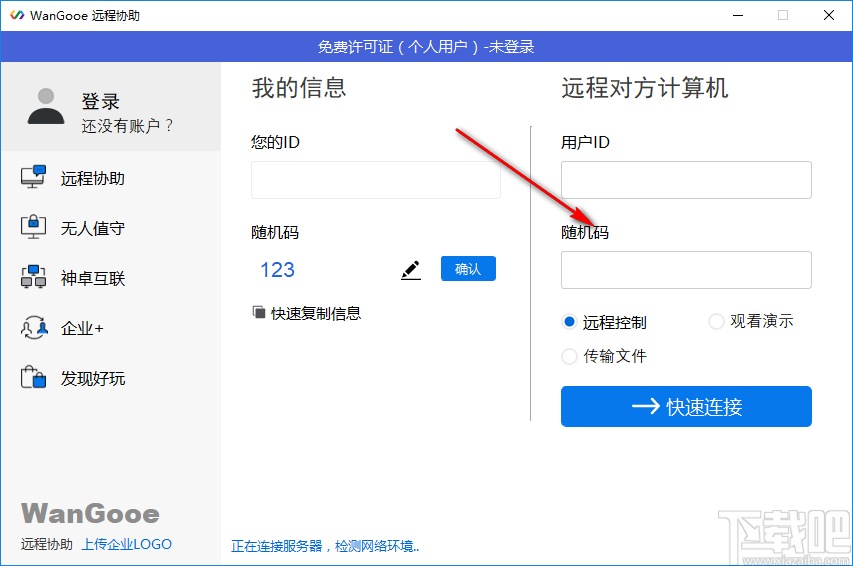Select the 观看演示 radio button
853x566 pixels.
tap(716, 322)
